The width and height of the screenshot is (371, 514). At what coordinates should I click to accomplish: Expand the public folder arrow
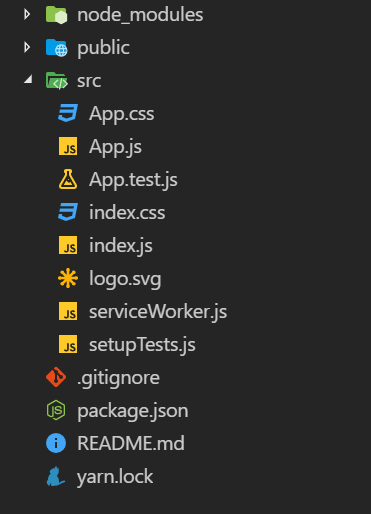coord(27,47)
